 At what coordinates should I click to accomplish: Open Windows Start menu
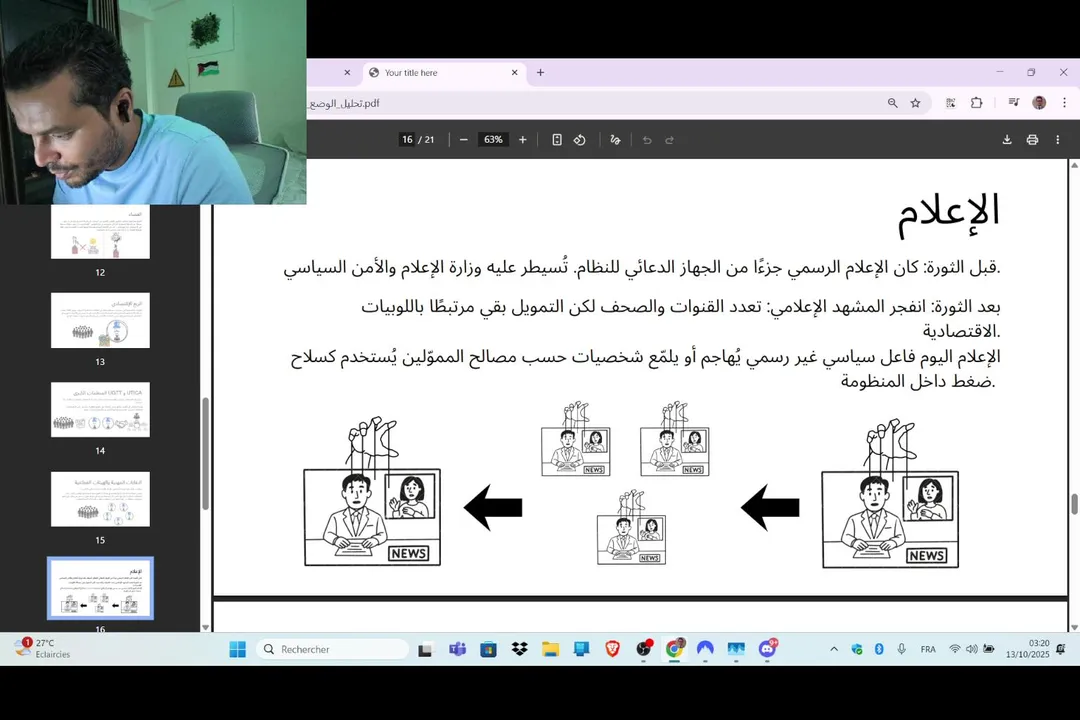tap(238, 649)
